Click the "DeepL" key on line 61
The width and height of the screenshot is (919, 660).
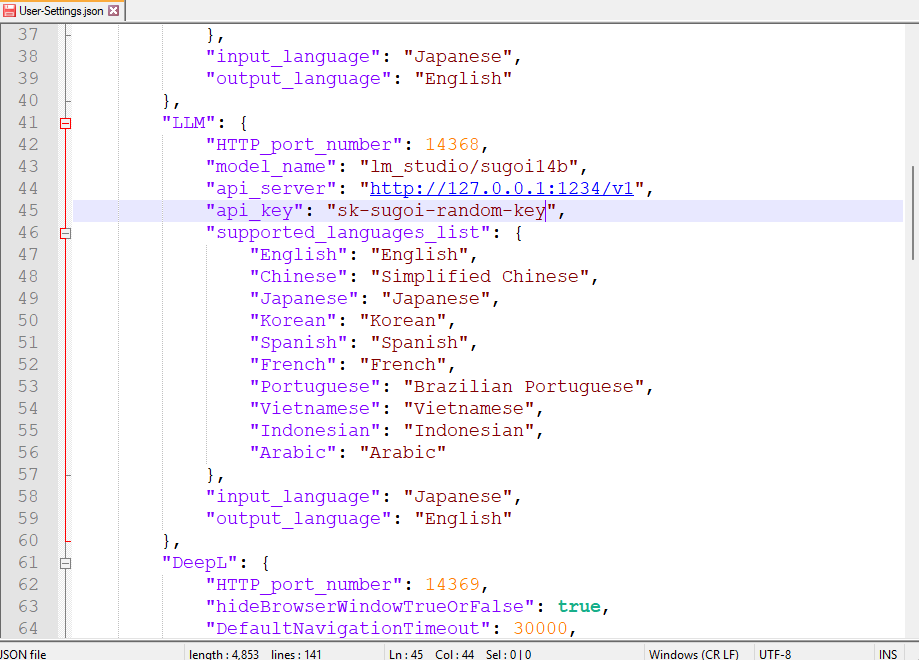pos(200,563)
